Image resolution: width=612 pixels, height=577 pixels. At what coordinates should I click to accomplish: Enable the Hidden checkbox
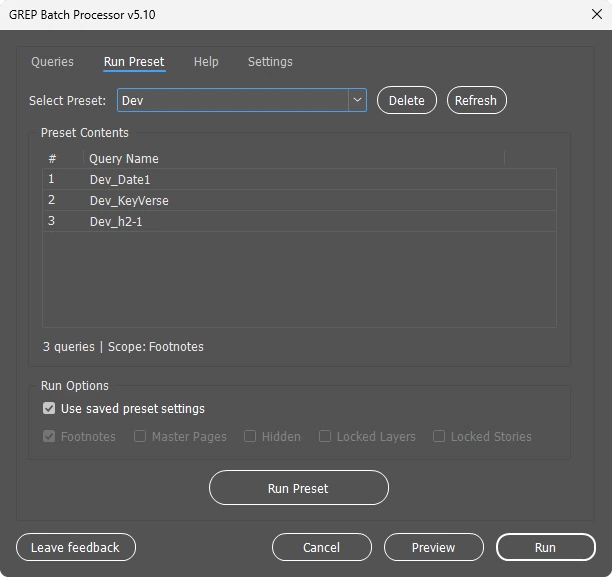pos(250,436)
